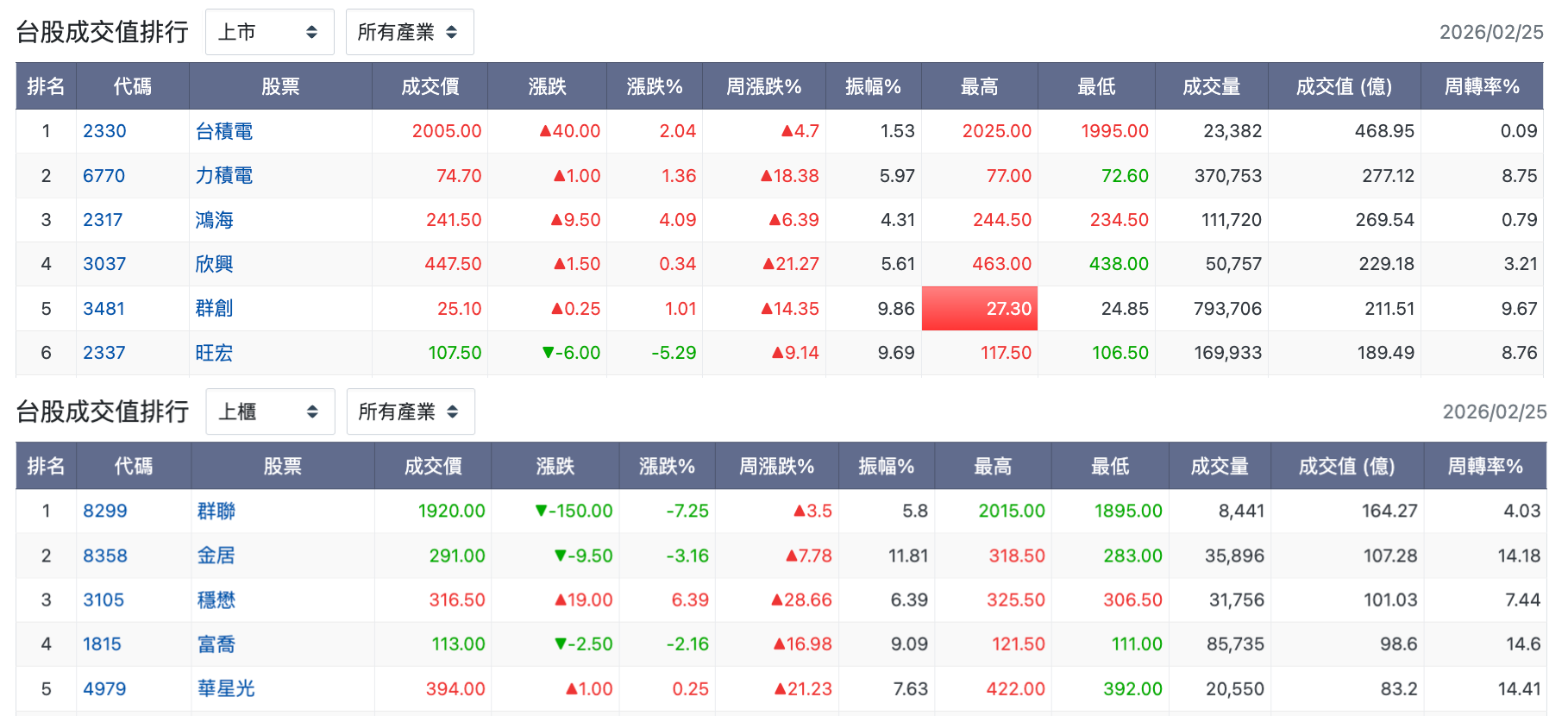Screen dimensions: 1568x716
Task: Open stock code link 8358
Action: click(x=105, y=556)
